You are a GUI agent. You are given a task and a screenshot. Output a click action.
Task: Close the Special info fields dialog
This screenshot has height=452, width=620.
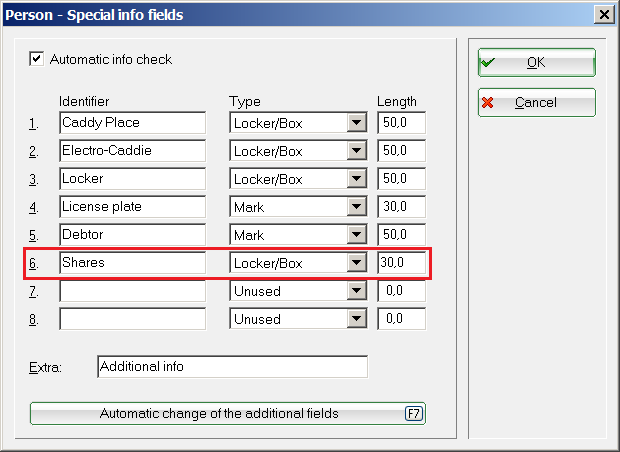(x=603, y=14)
